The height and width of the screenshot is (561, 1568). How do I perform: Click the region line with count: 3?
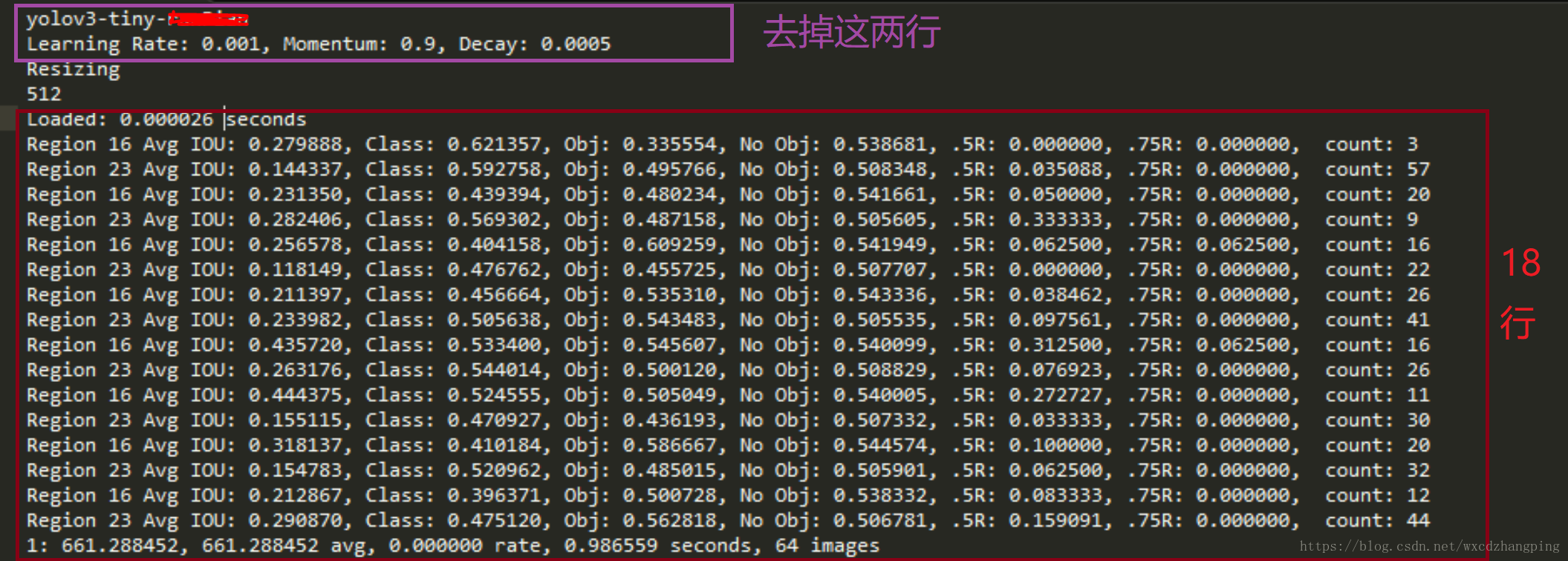tap(723, 145)
